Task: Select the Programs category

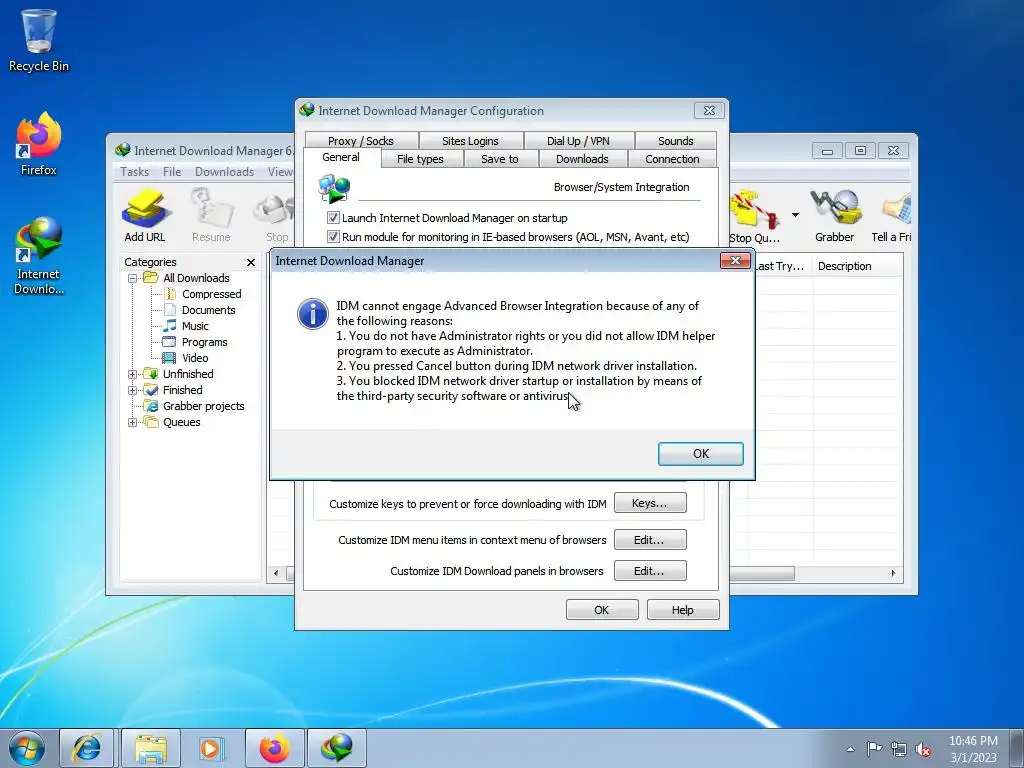Action: tap(204, 342)
